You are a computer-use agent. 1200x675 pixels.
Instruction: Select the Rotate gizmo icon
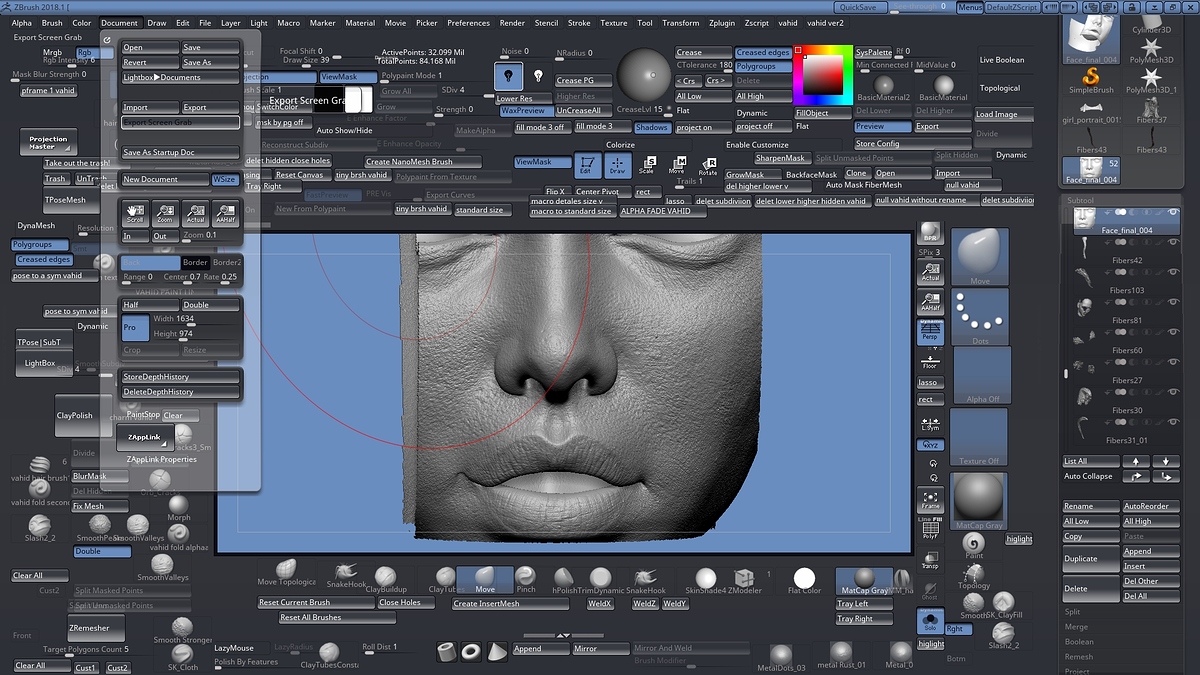708,166
